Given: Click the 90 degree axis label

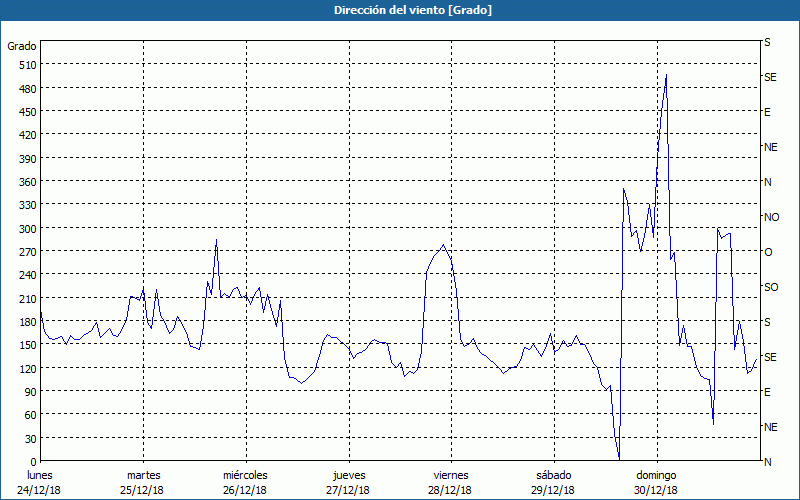Looking at the screenshot, I should (31, 392).
